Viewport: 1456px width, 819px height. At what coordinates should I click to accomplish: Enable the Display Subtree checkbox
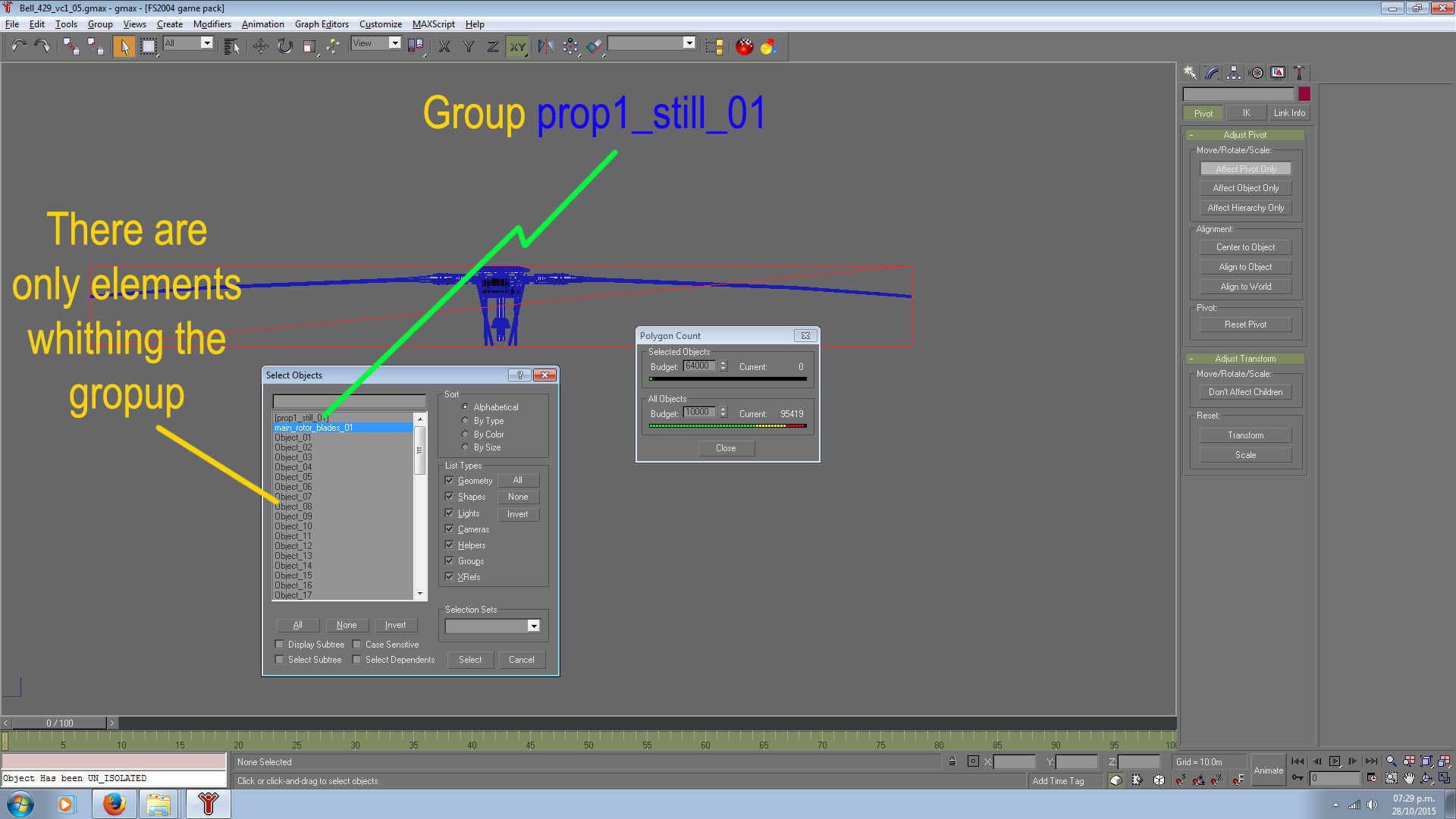tap(279, 645)
